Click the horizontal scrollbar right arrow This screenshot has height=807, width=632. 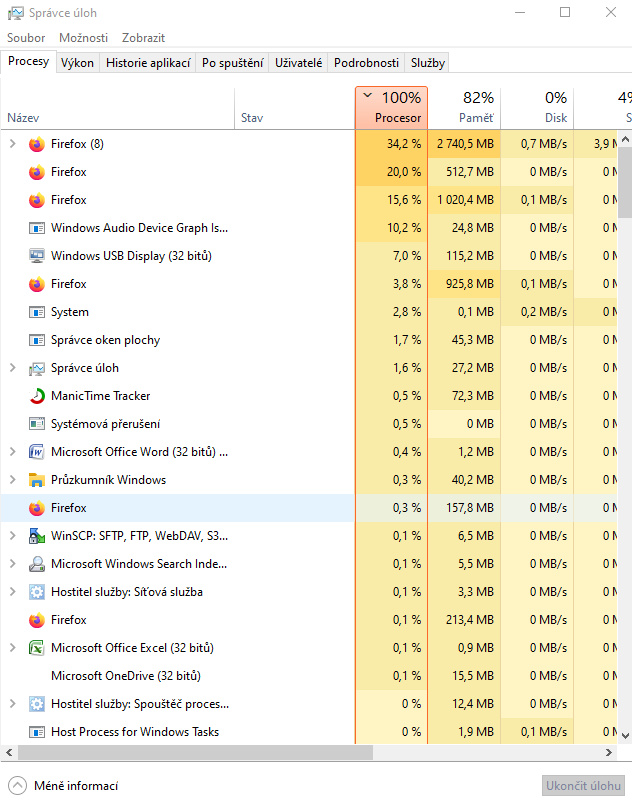click(x=609, y=752)
